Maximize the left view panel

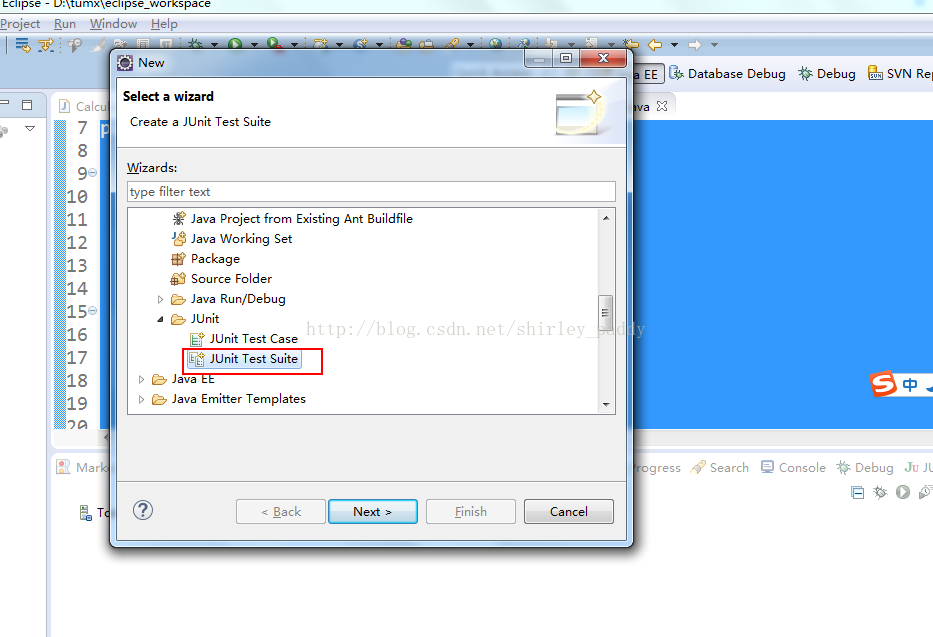click(27, 105)
